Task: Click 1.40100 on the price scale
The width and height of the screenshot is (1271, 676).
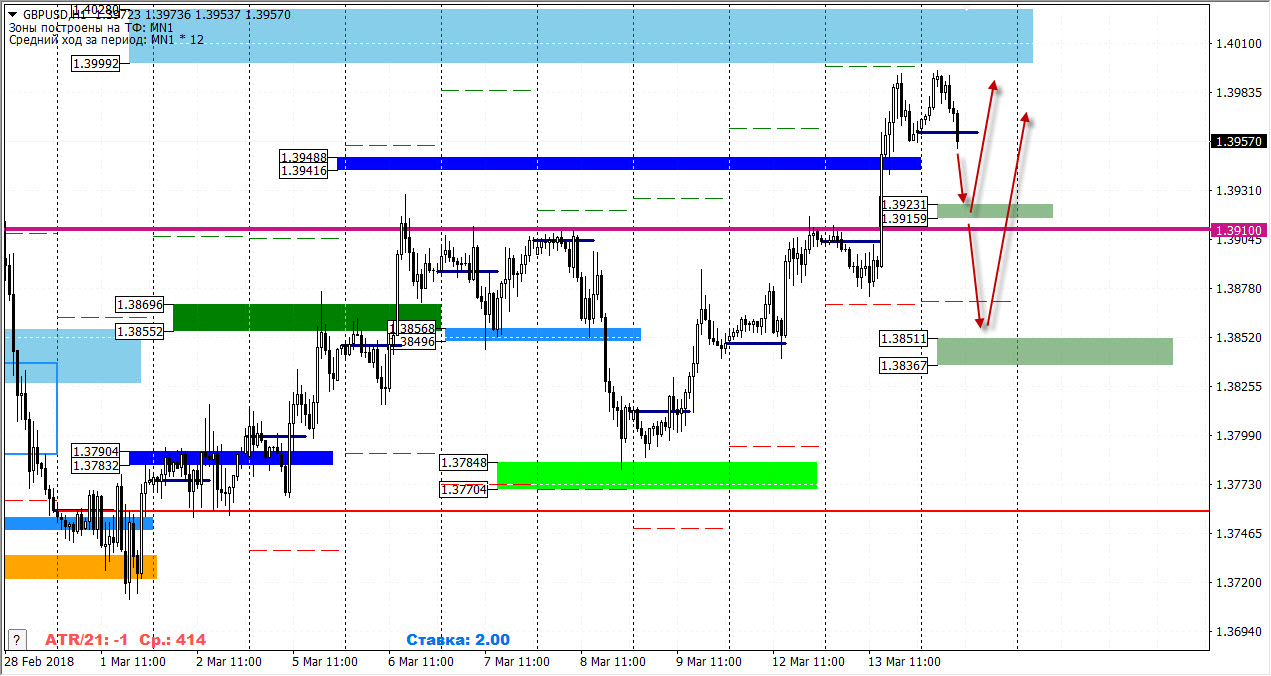Action: [1238, 43]
